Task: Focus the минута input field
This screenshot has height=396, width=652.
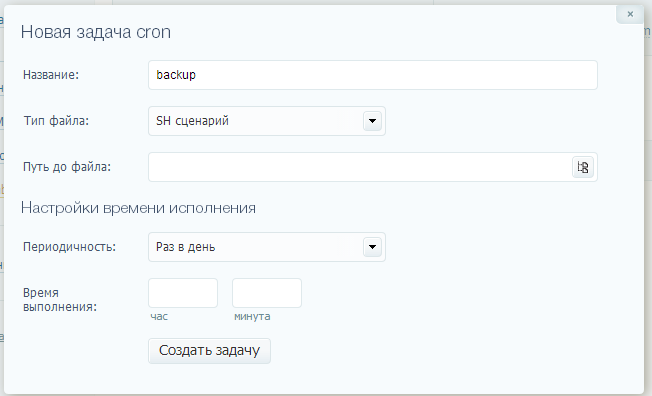Action: (267, 293)
